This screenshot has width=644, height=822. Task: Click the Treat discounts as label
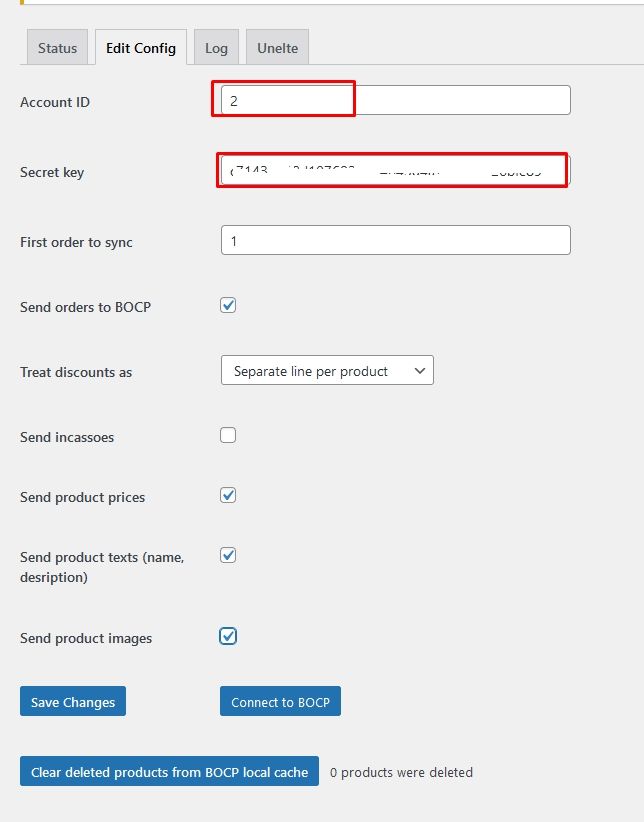click(x=76, y=372)
